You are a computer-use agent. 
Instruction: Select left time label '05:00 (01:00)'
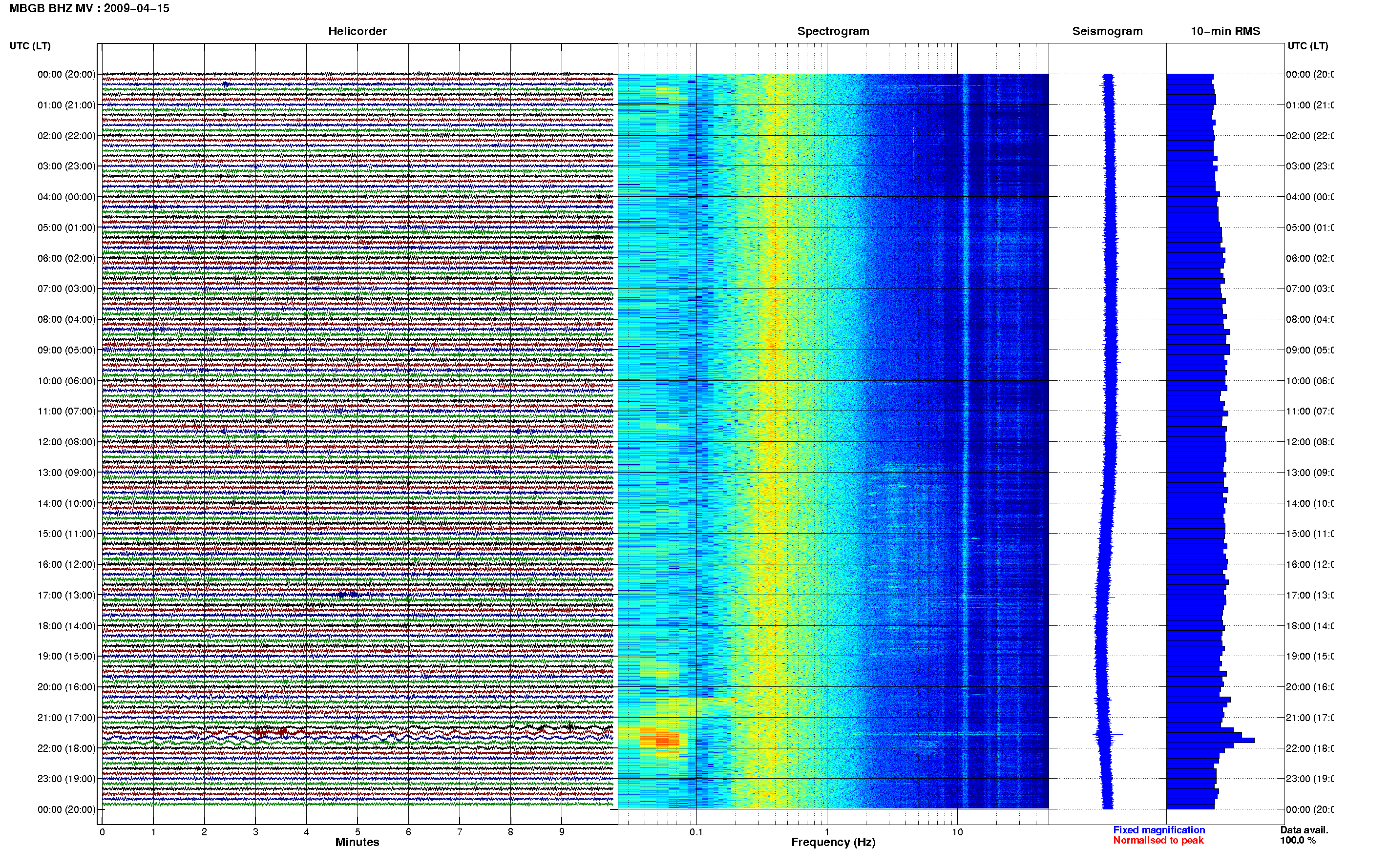pyautogui.click(x=66, y=227)
